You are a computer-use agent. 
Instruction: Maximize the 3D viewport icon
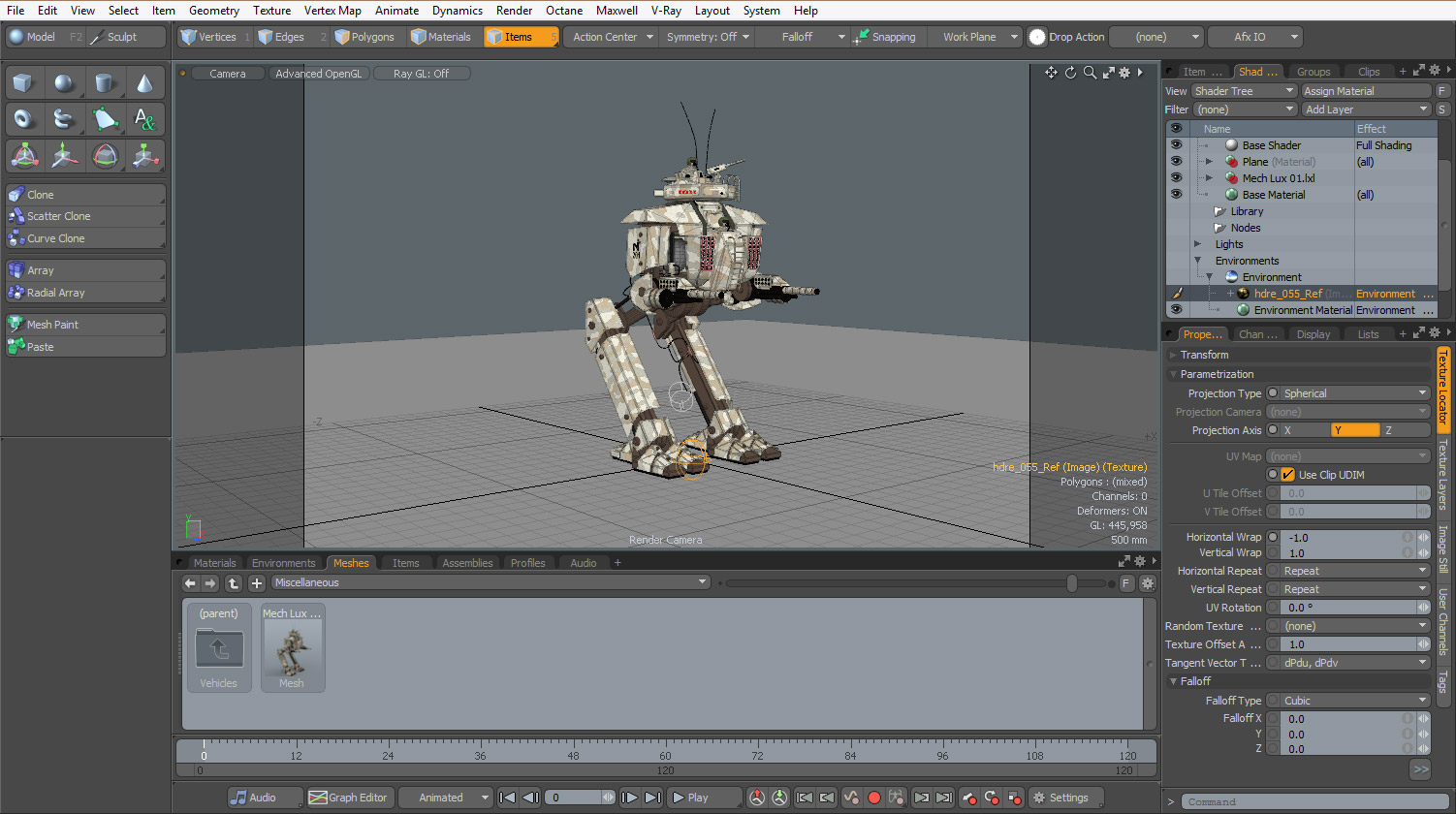point(1108,73)
